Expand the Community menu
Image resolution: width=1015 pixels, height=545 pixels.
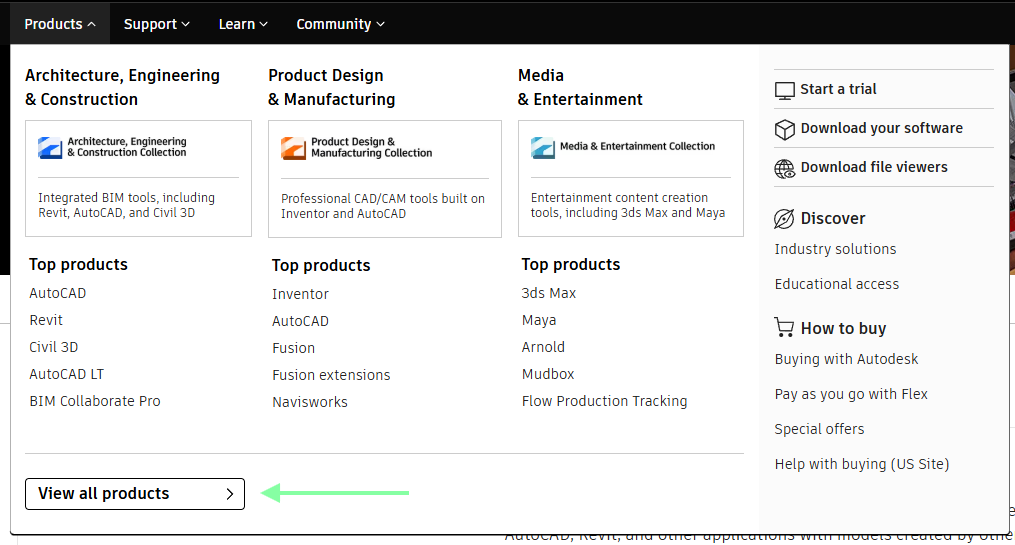point(340,24)
